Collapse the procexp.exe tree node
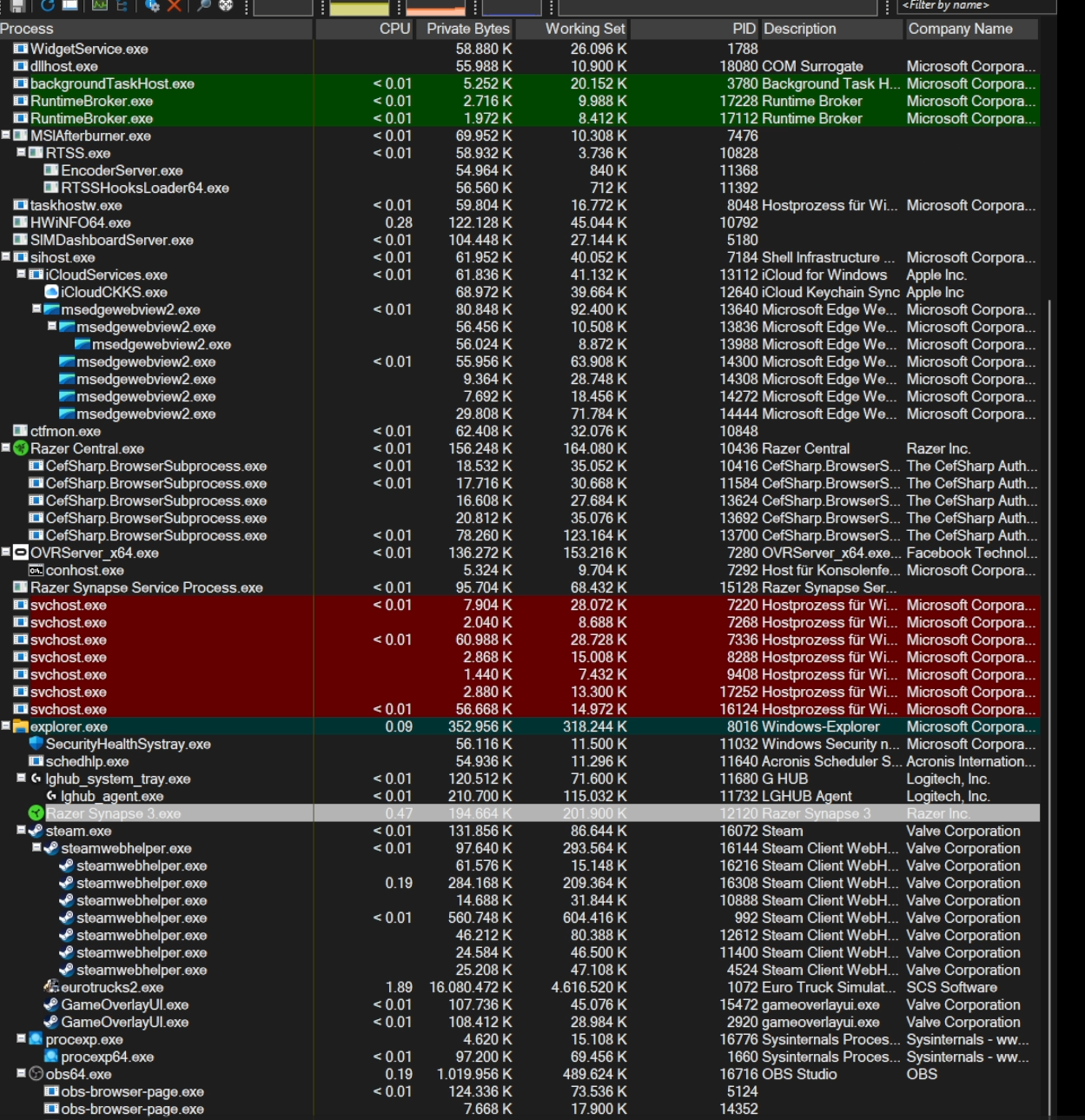Screen dimensions: 1085x1120 point(21,1038)
